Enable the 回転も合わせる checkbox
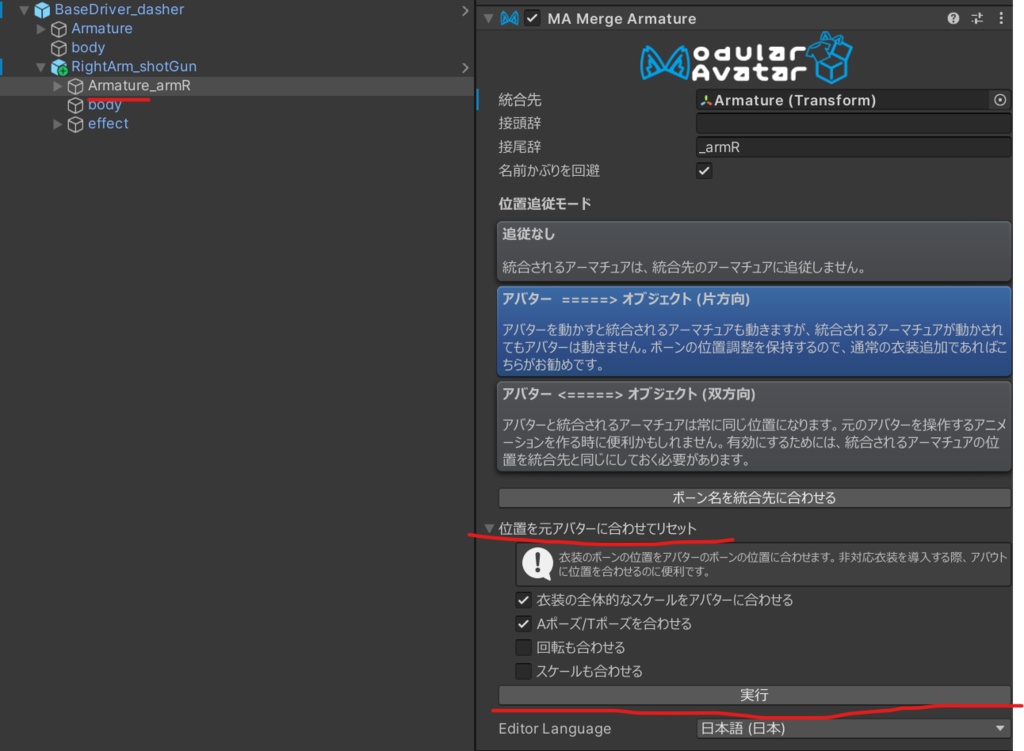 (x=523, y=647)
